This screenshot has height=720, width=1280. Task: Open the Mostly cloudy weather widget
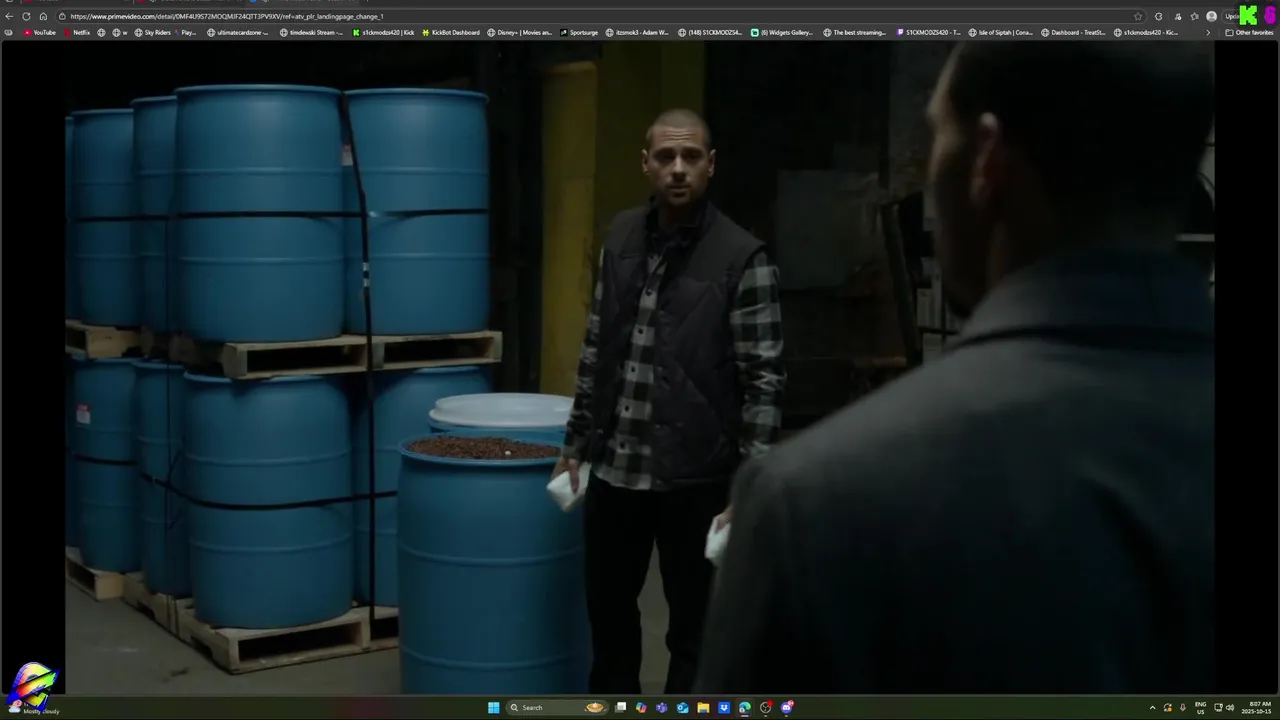32,708
